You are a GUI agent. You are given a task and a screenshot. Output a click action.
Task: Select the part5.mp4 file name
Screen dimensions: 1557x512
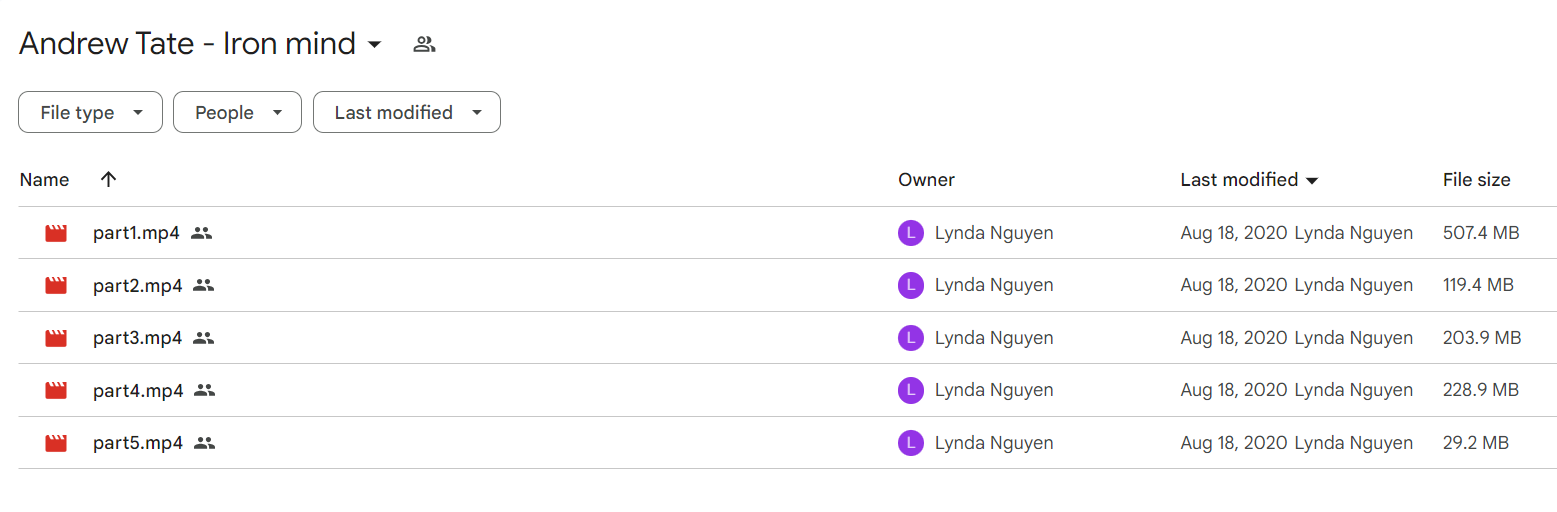tap(138, 443)
